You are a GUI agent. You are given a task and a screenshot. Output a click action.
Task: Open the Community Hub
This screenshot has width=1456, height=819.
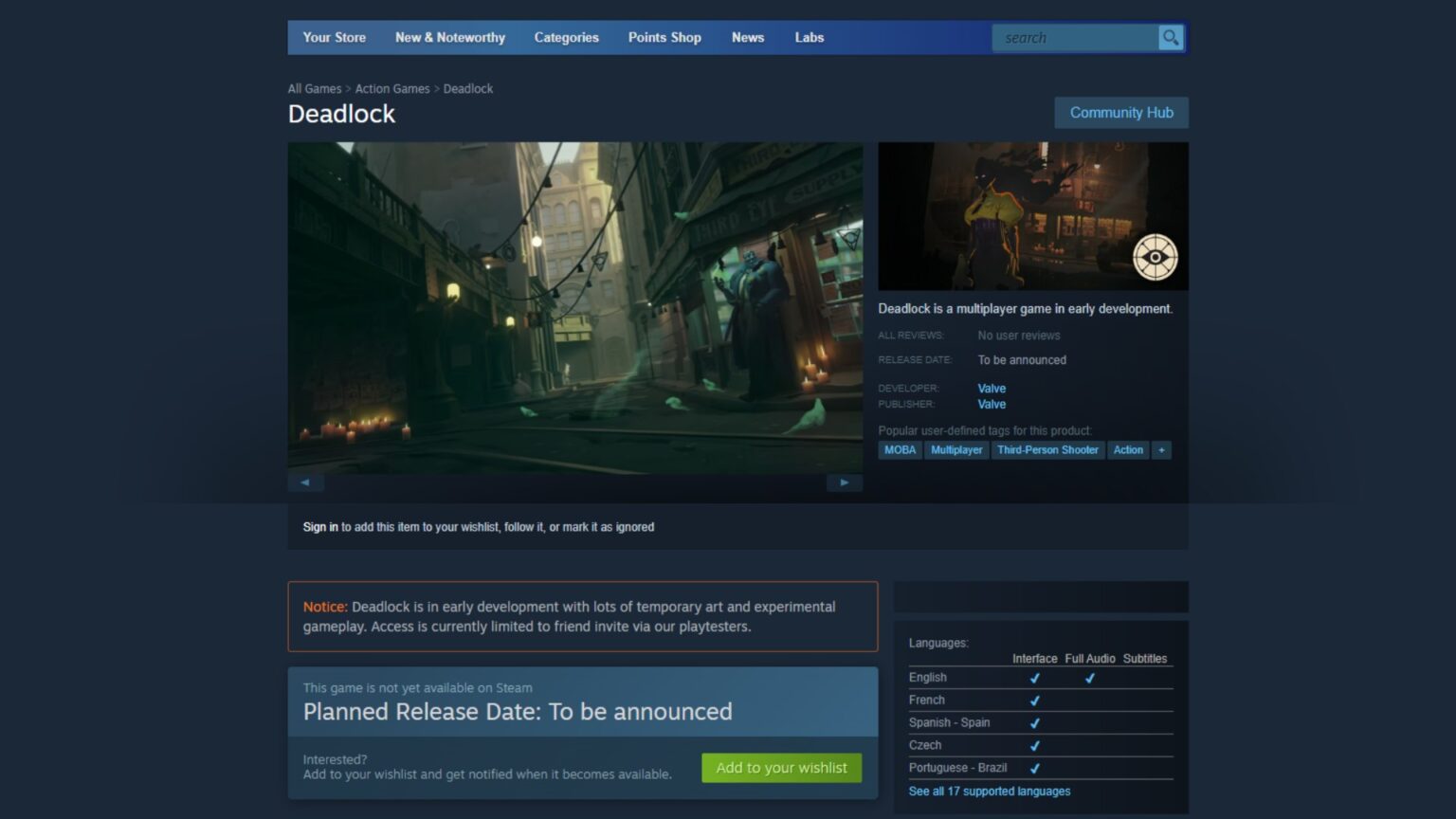click(1121, 112)
